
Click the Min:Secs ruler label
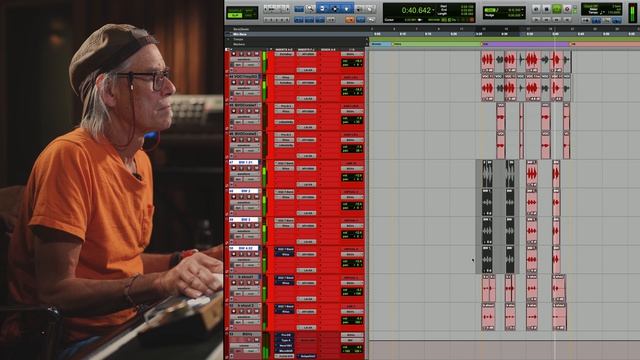240,34
